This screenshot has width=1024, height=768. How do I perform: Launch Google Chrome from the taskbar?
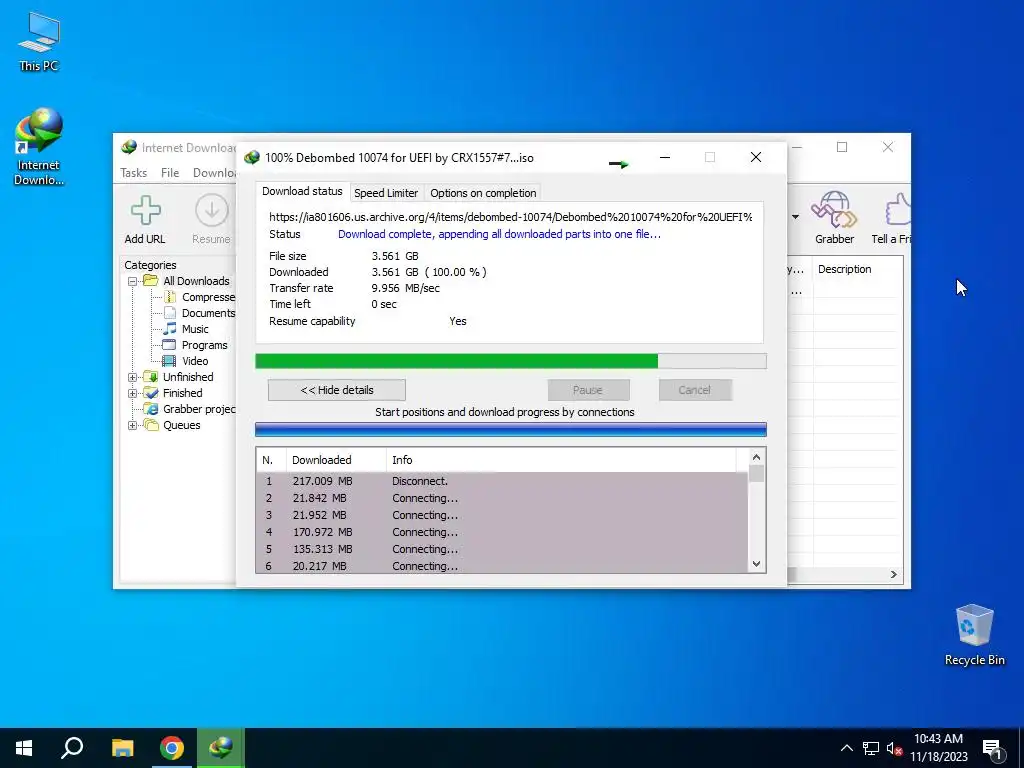click(x=172, y=748)
